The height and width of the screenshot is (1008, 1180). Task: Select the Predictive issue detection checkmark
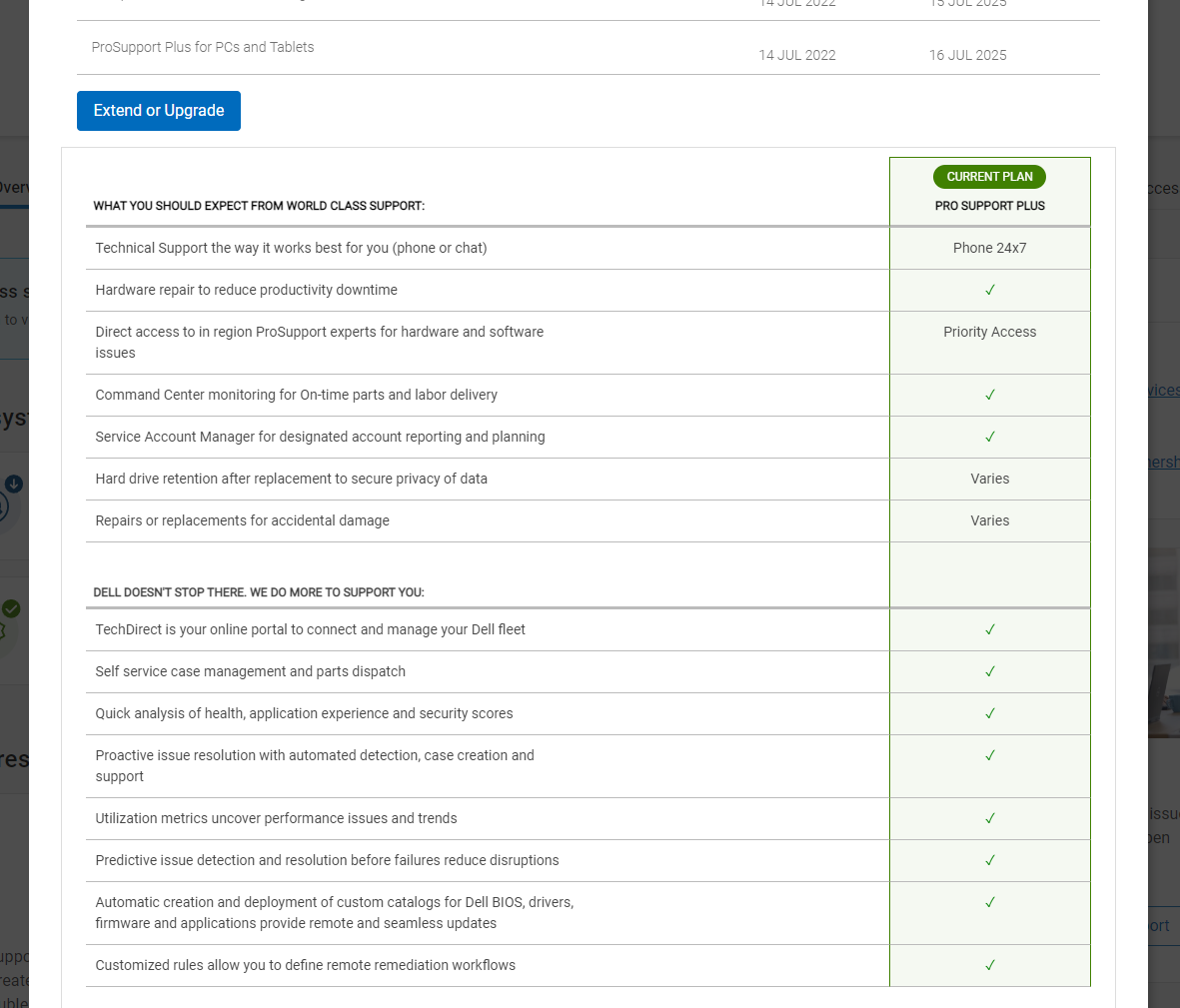(x=990, y=860)
